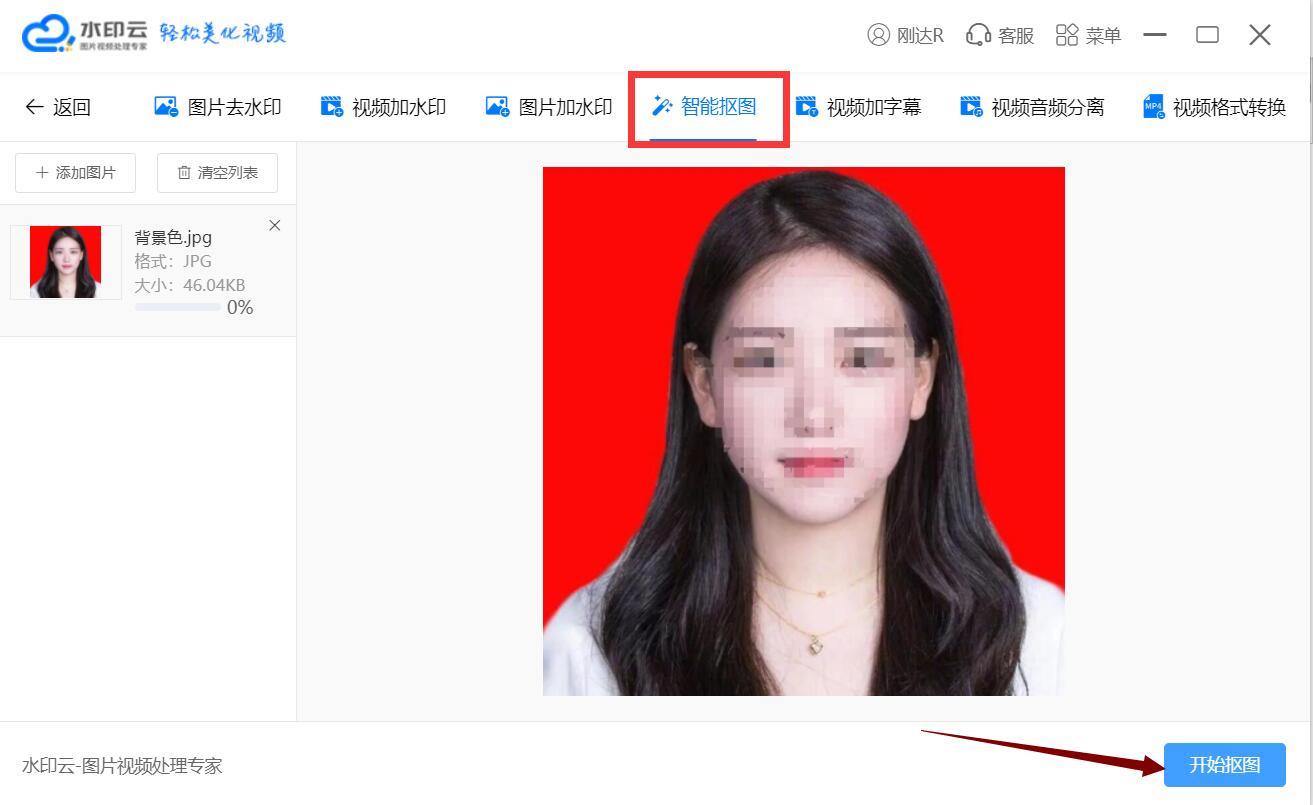Open the 刚达R user account profile
The width and height of the screenshot is (1313, 805).
point(905,35)
